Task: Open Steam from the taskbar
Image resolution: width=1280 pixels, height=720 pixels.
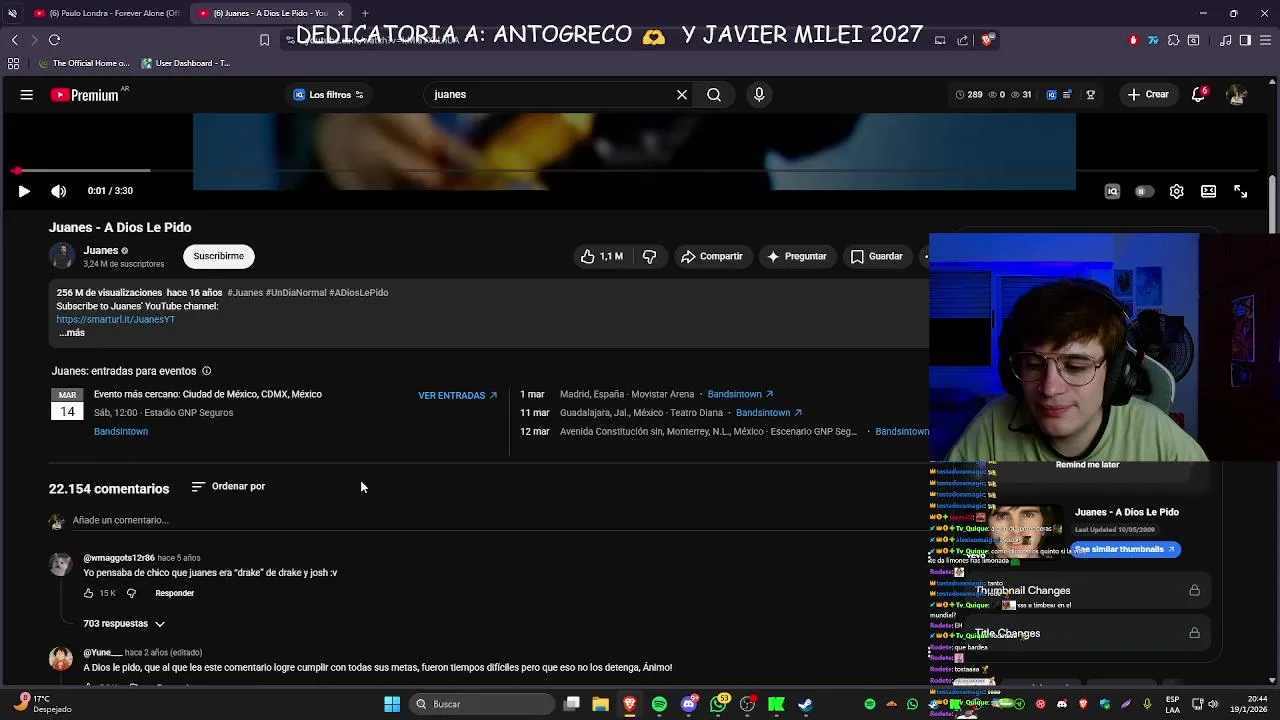Action: tap(805, 704)
